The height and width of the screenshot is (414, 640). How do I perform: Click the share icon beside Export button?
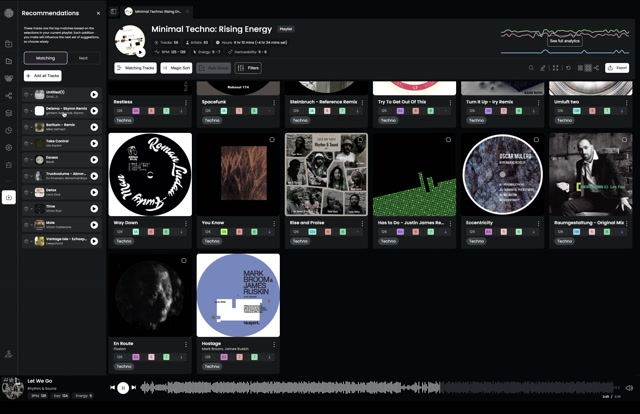pyautogui.click(x=596, y=68)
